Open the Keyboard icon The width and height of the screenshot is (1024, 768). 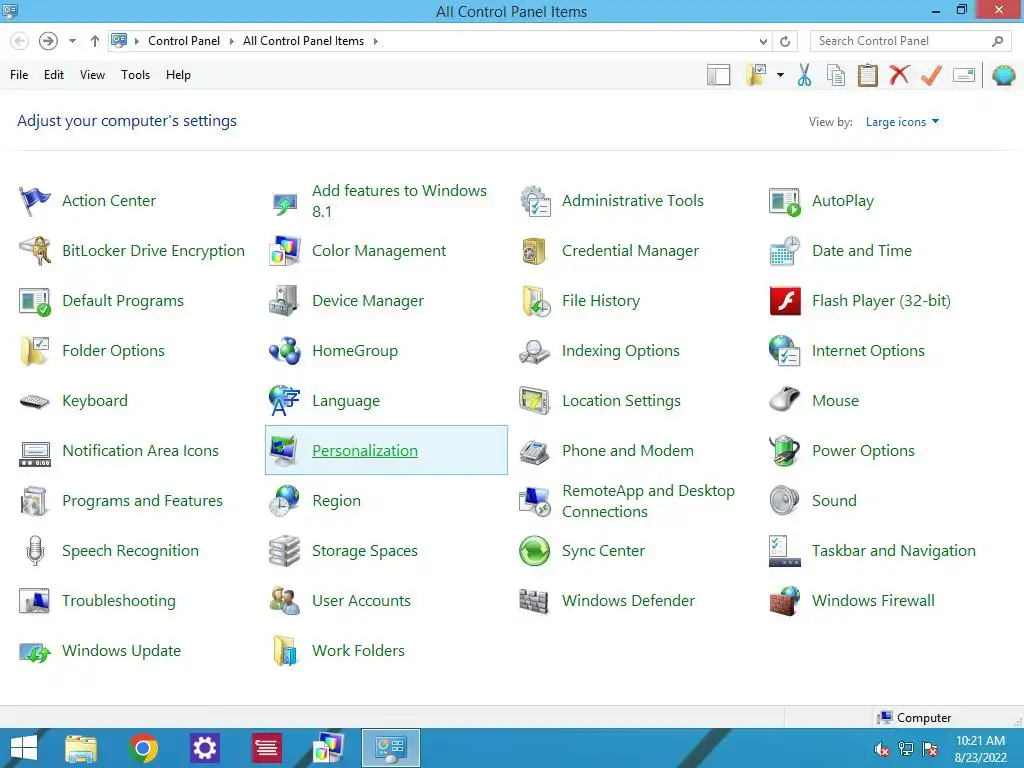(35, 401)
